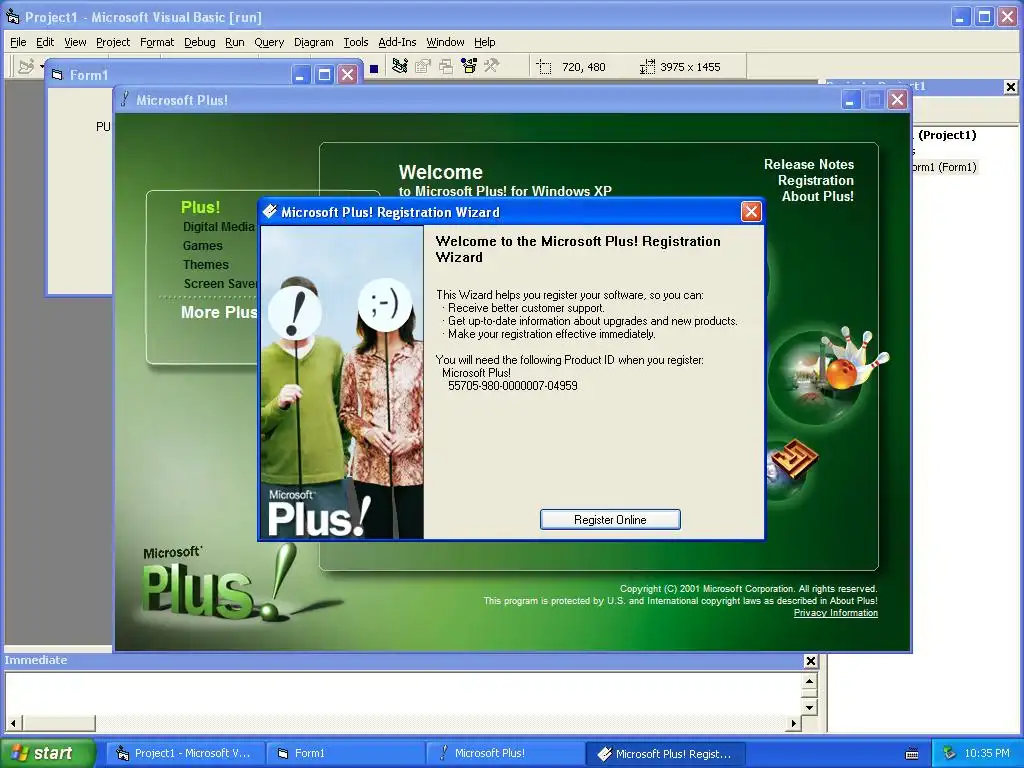The height and width of the screenshot is (768, 1024).
Task: Click the Privacy Information link
Action: pyautogui.click(x=835, y=613)
